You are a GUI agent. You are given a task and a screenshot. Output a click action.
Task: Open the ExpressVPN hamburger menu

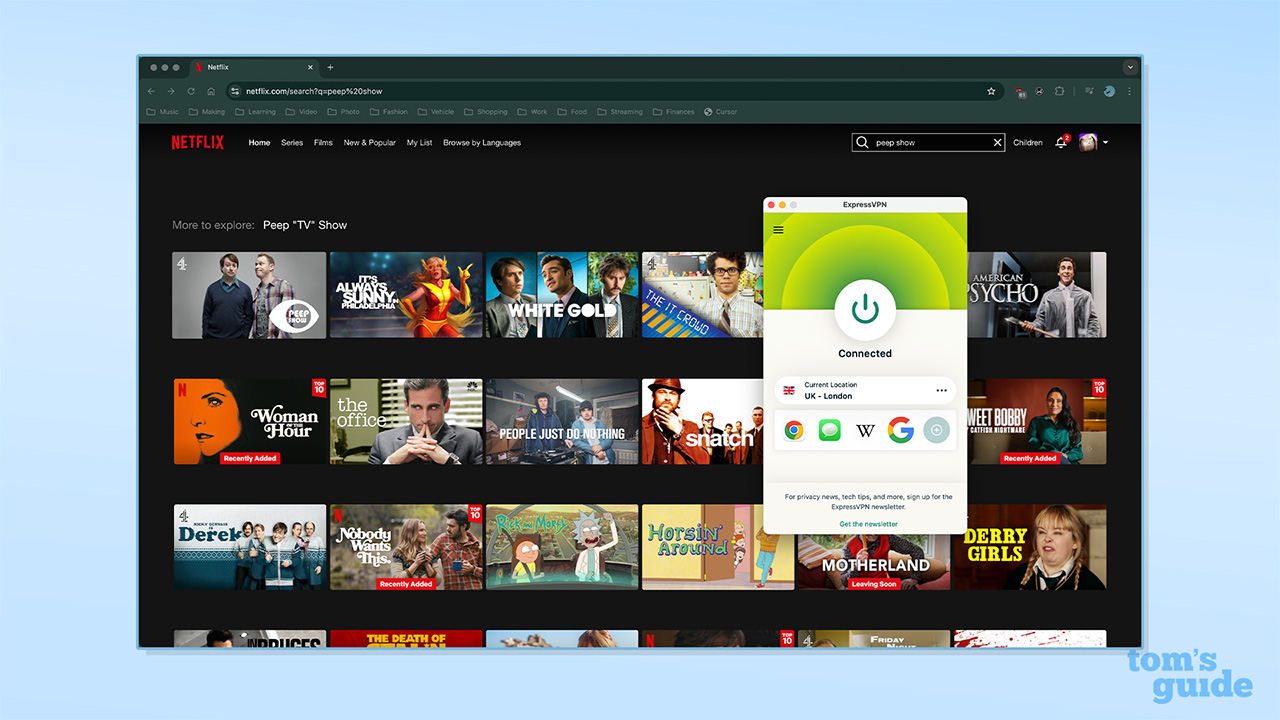pos(779,230)
